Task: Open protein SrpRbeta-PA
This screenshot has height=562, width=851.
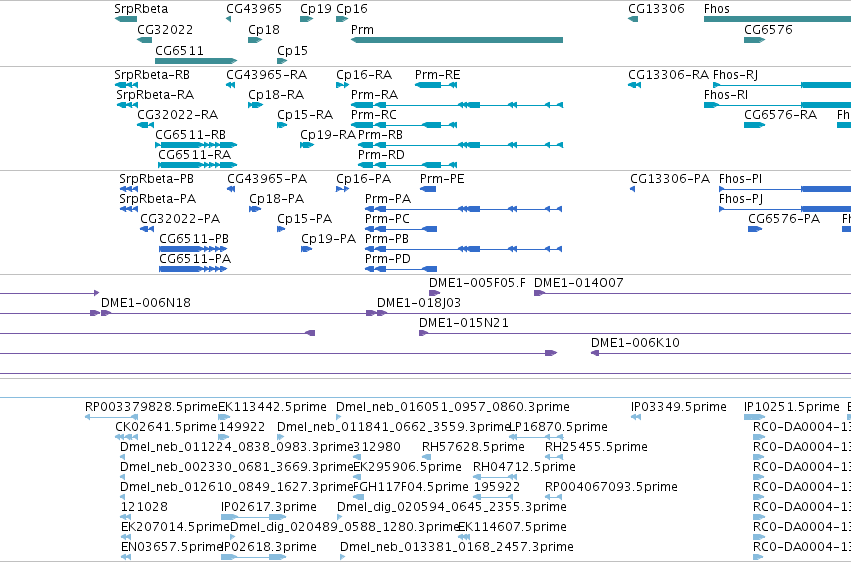Action: 157,199
